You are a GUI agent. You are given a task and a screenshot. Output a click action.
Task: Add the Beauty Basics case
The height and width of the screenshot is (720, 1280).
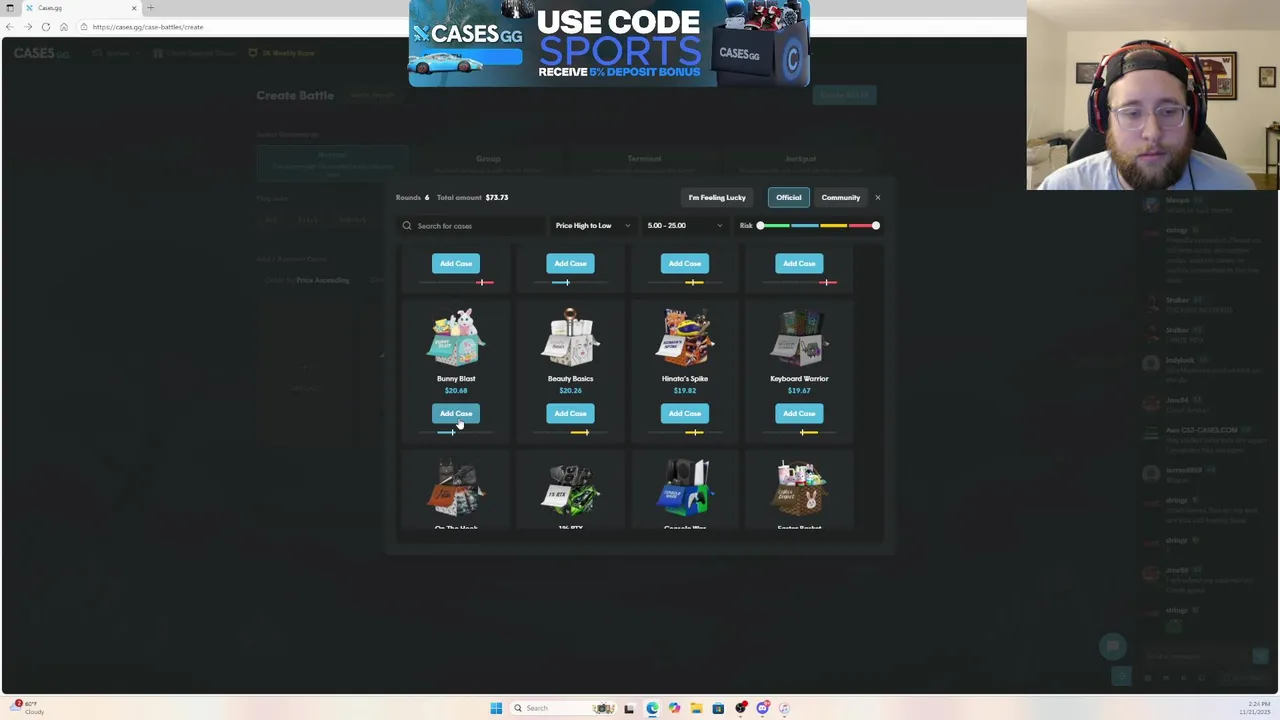point(570,413)
